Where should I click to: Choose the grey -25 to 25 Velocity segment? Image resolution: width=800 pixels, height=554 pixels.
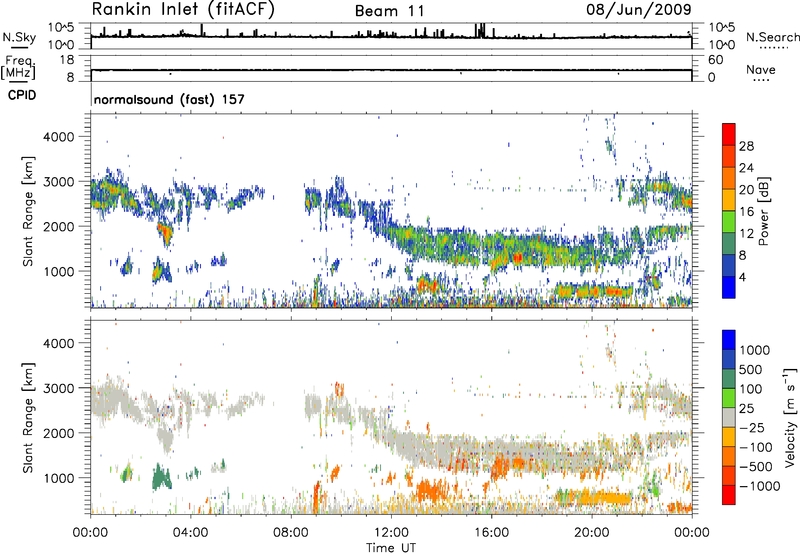tap(729, 417)
